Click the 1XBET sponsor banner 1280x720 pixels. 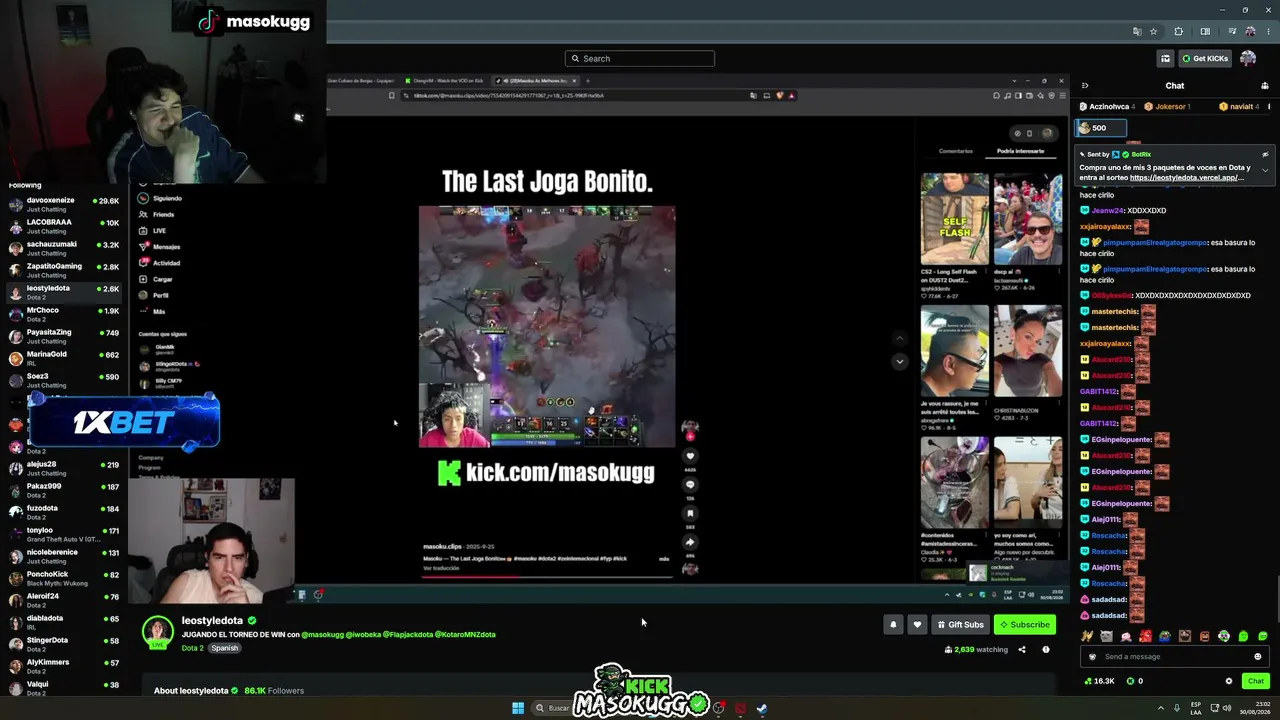pyautogui.click(x=124, y=422)
